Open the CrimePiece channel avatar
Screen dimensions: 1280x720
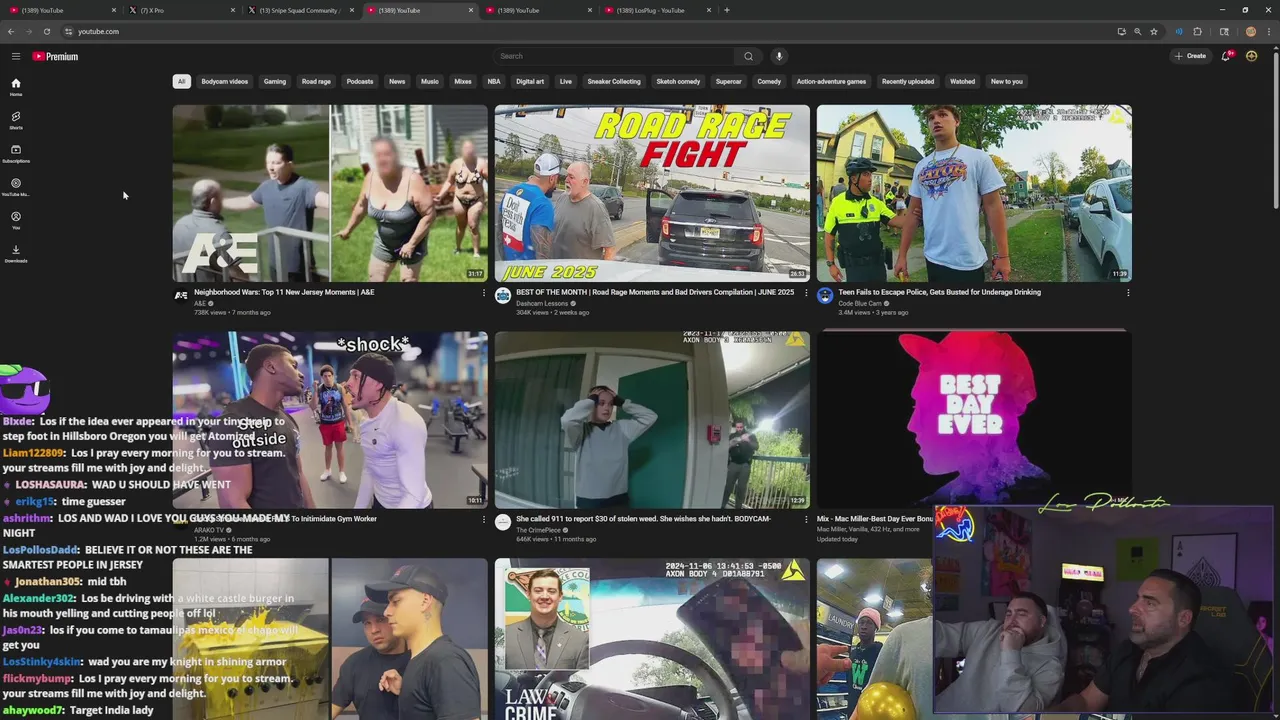[x=503, y=522]
